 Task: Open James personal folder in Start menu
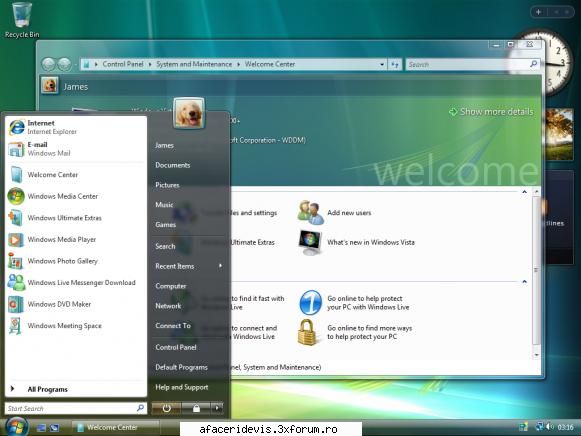(164, 145)
